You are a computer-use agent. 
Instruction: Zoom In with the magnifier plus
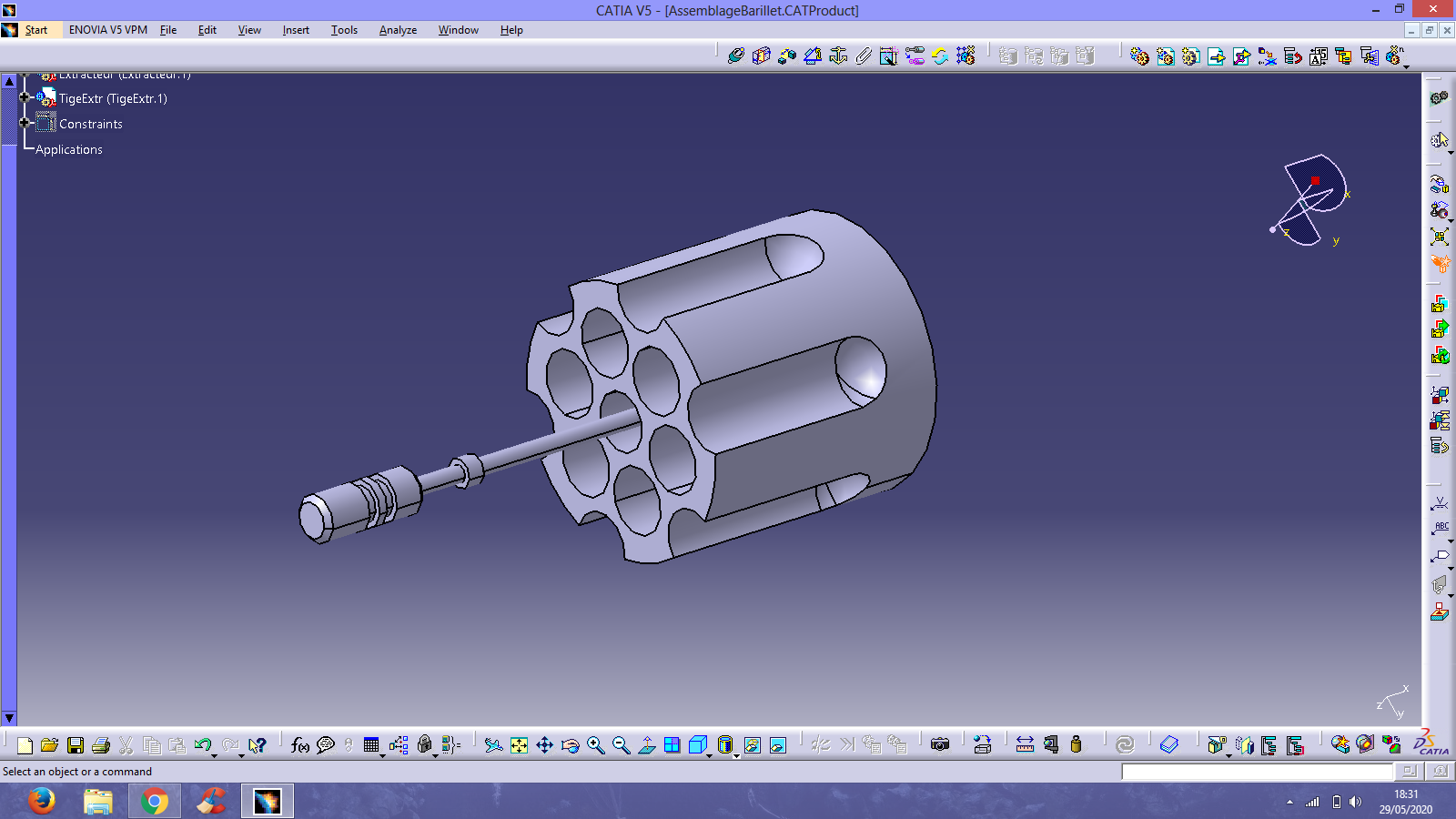(595, 745)
